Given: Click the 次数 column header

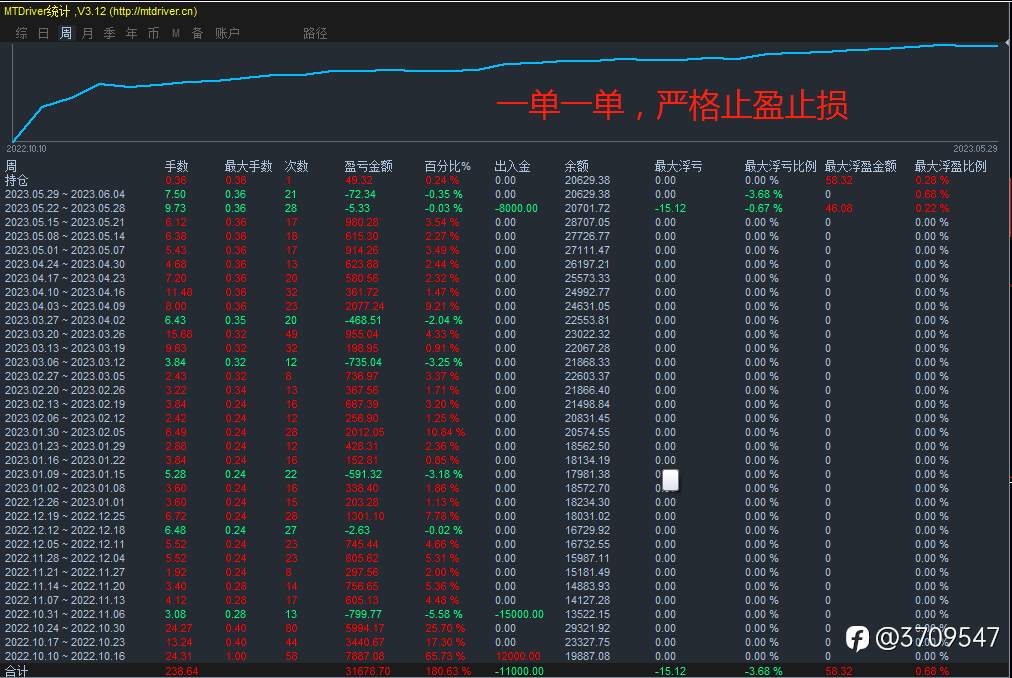Looking at the screenshot, I should (x=297, y=166).
